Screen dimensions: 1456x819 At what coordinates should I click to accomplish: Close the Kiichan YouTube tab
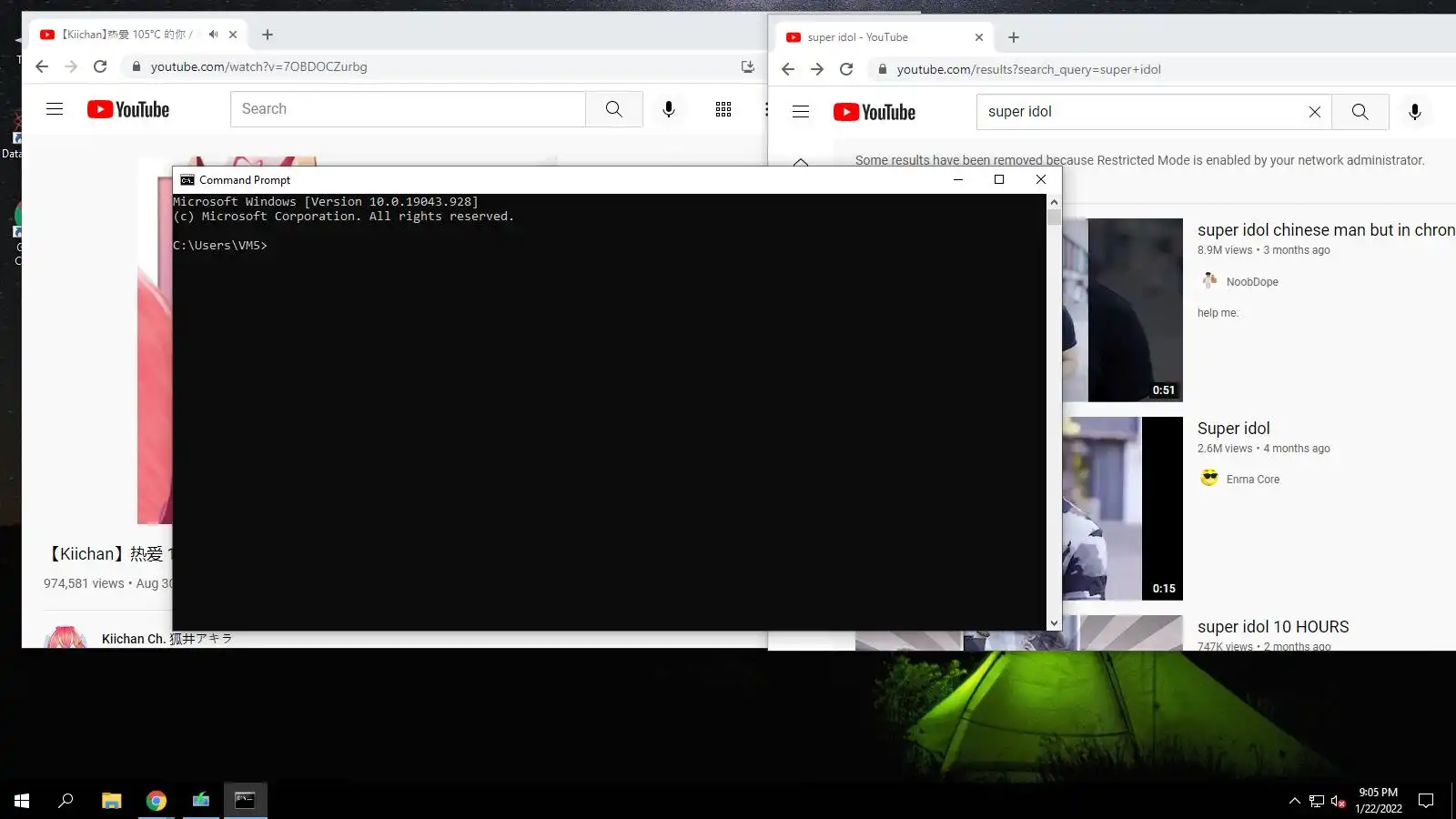click(x=233, y=35)
